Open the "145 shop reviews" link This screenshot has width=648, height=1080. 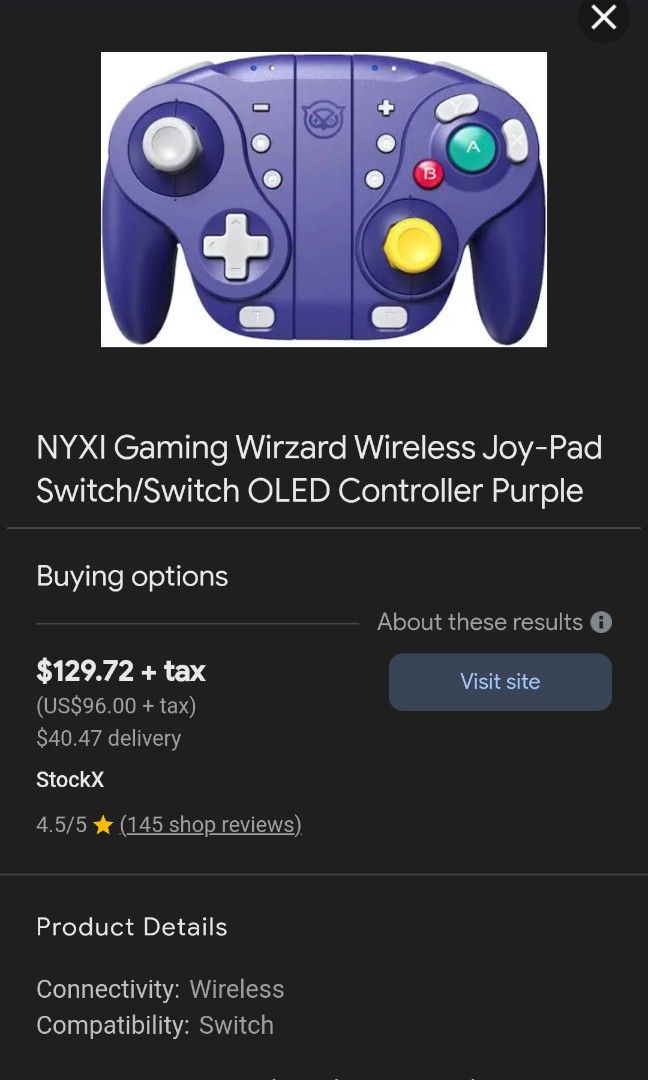click(211, 824)
